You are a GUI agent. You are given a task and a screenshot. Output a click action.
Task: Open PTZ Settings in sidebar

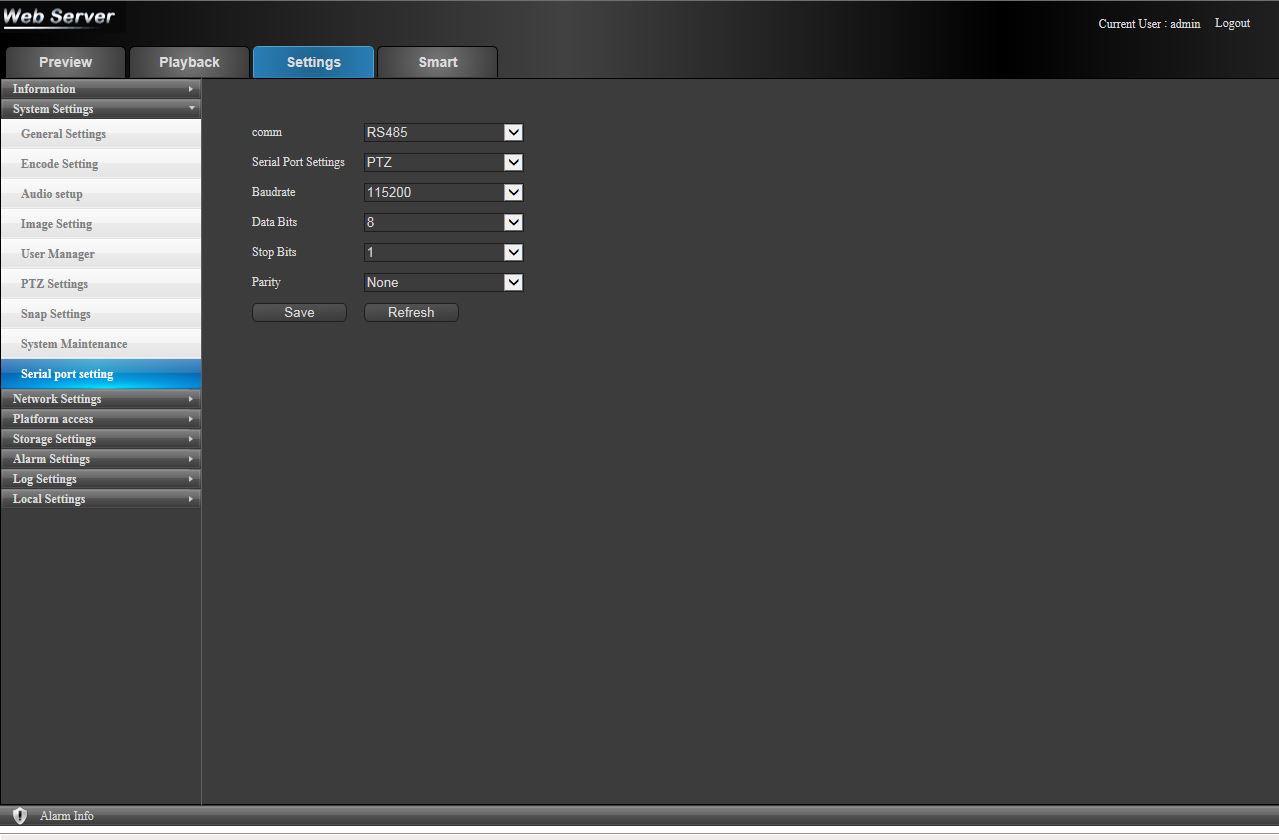tap(55, 284)
